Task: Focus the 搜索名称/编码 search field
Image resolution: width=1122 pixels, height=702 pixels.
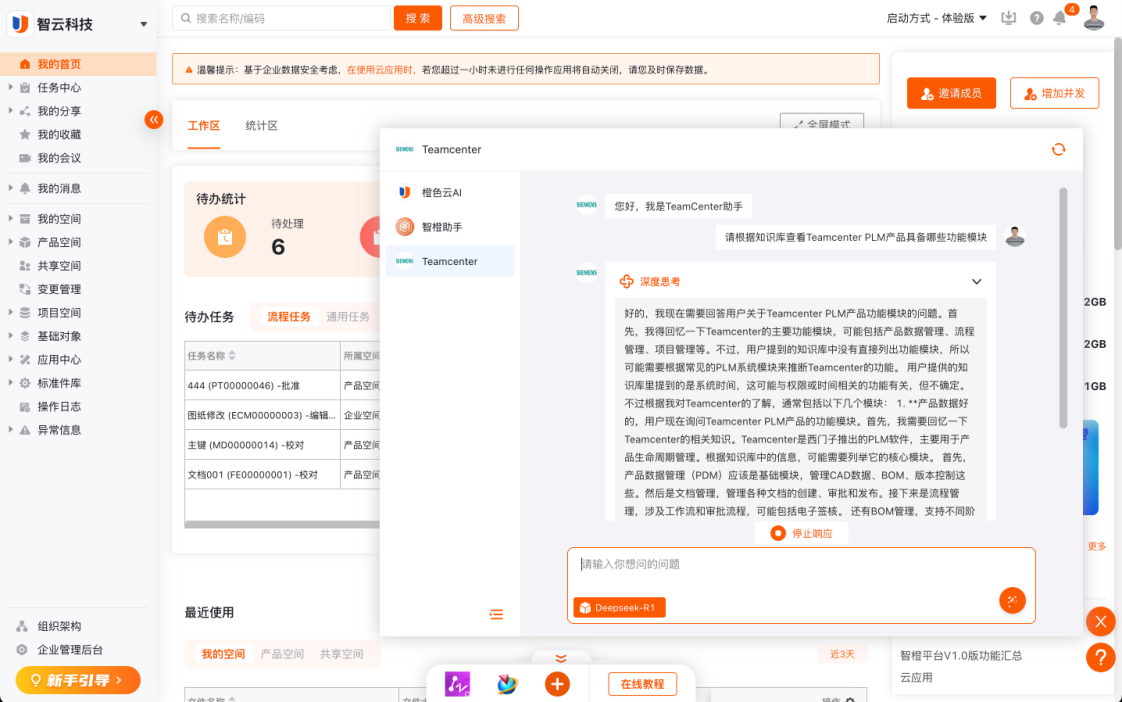Action: (282, 19)
